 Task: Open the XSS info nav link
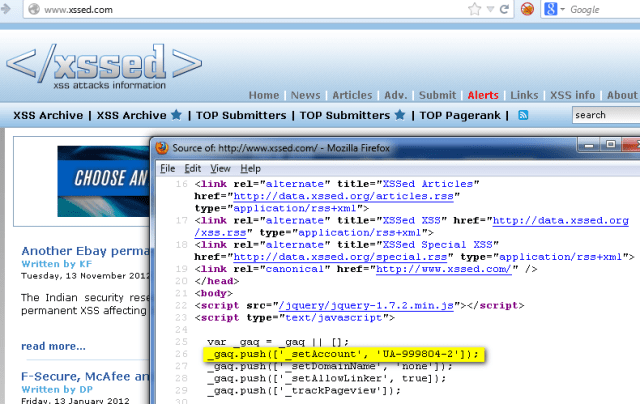click(572, 95)
